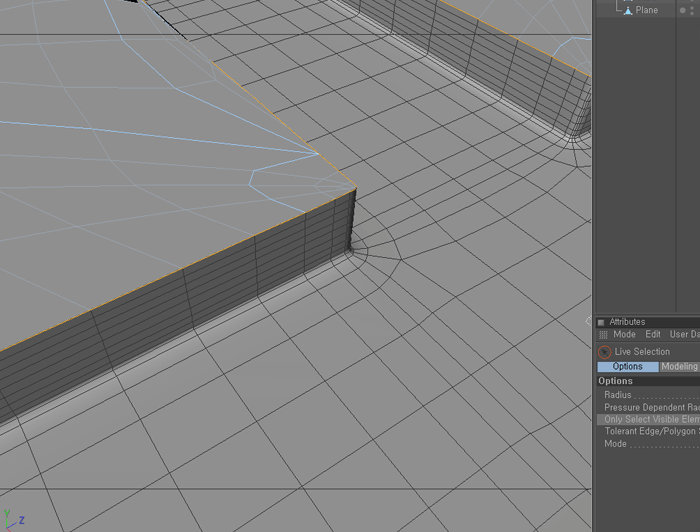Collapse the Options section header
This screenshot has height=532, width=700.
coord(616,381)
